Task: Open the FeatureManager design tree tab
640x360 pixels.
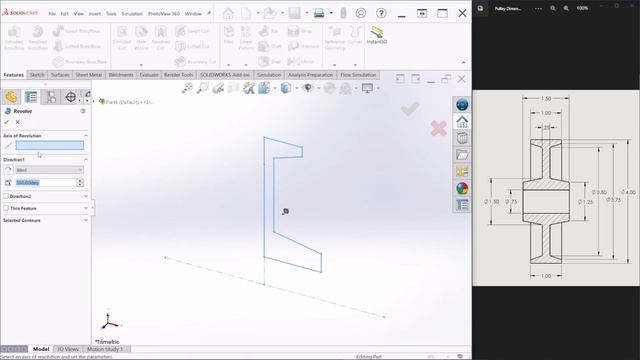Action: (x=11, y=97)
